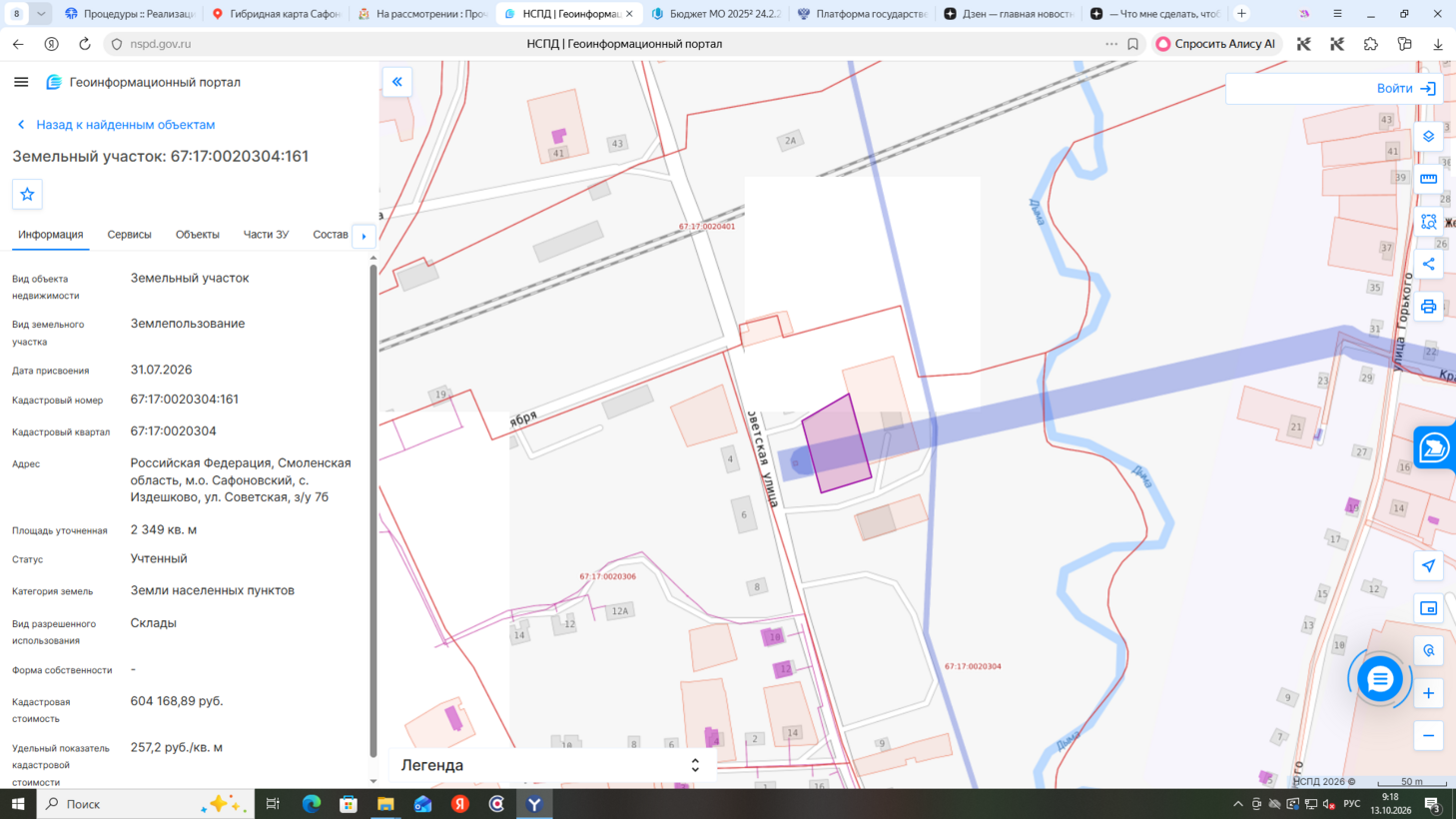This screenshot has width=1456, height=819.
Task: Open a new browser tab
Action: [1241, 14]
